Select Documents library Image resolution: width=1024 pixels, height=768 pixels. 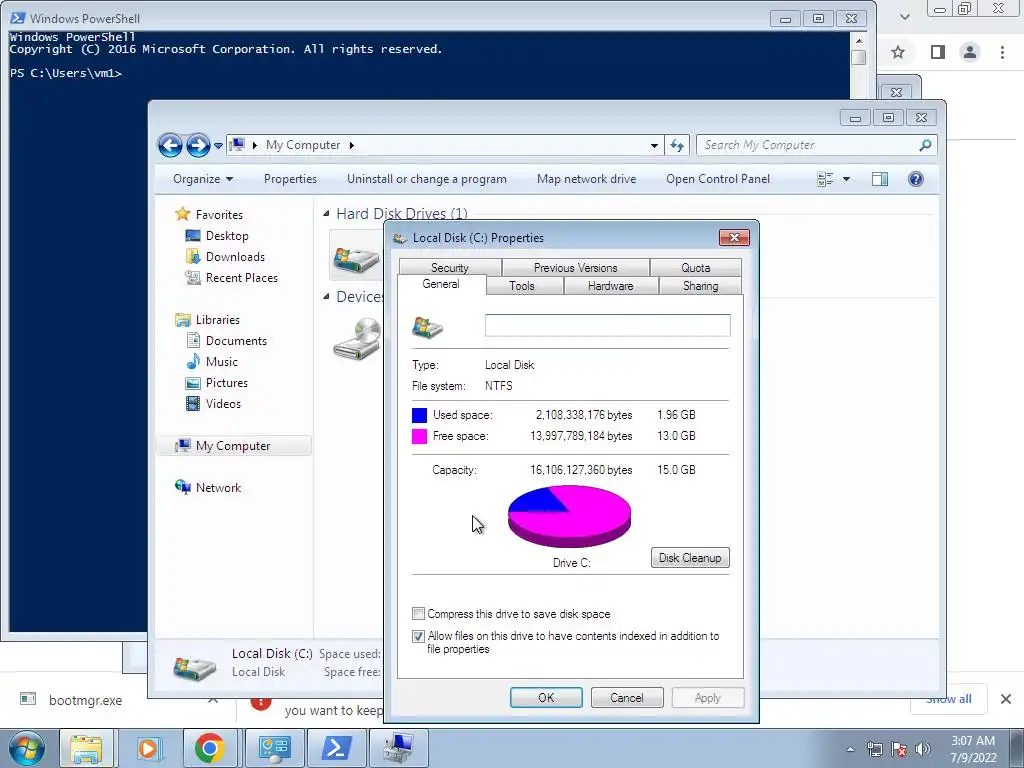(x=236, y=341)
